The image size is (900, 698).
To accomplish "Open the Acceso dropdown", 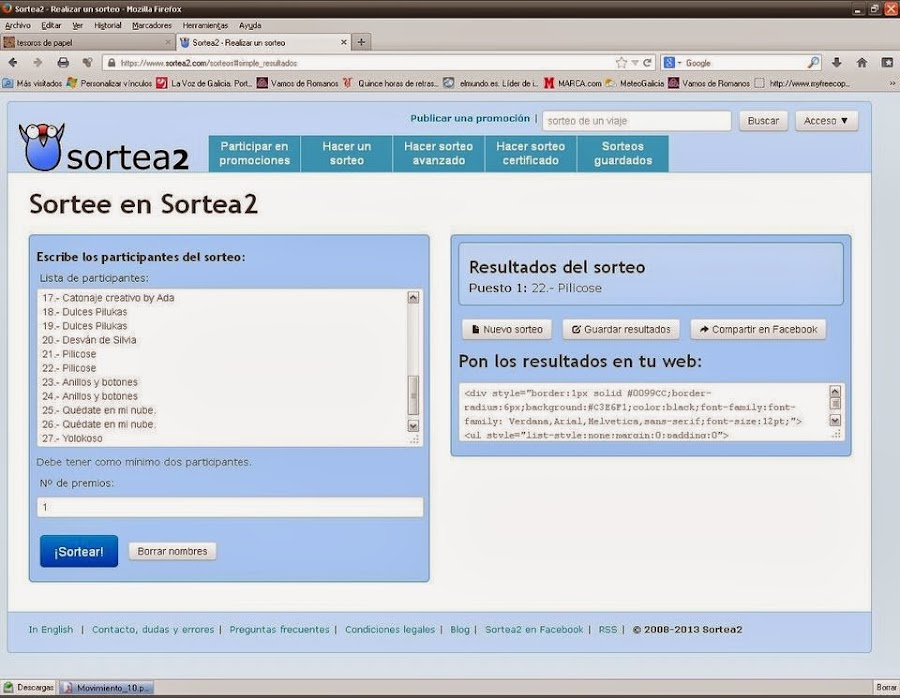I will tap(826, 121).
